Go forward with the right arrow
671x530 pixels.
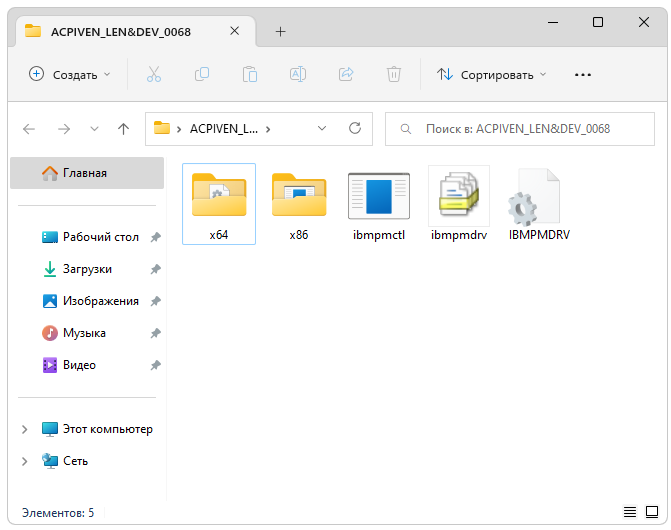pyautogui.click(x=64, y=129)
